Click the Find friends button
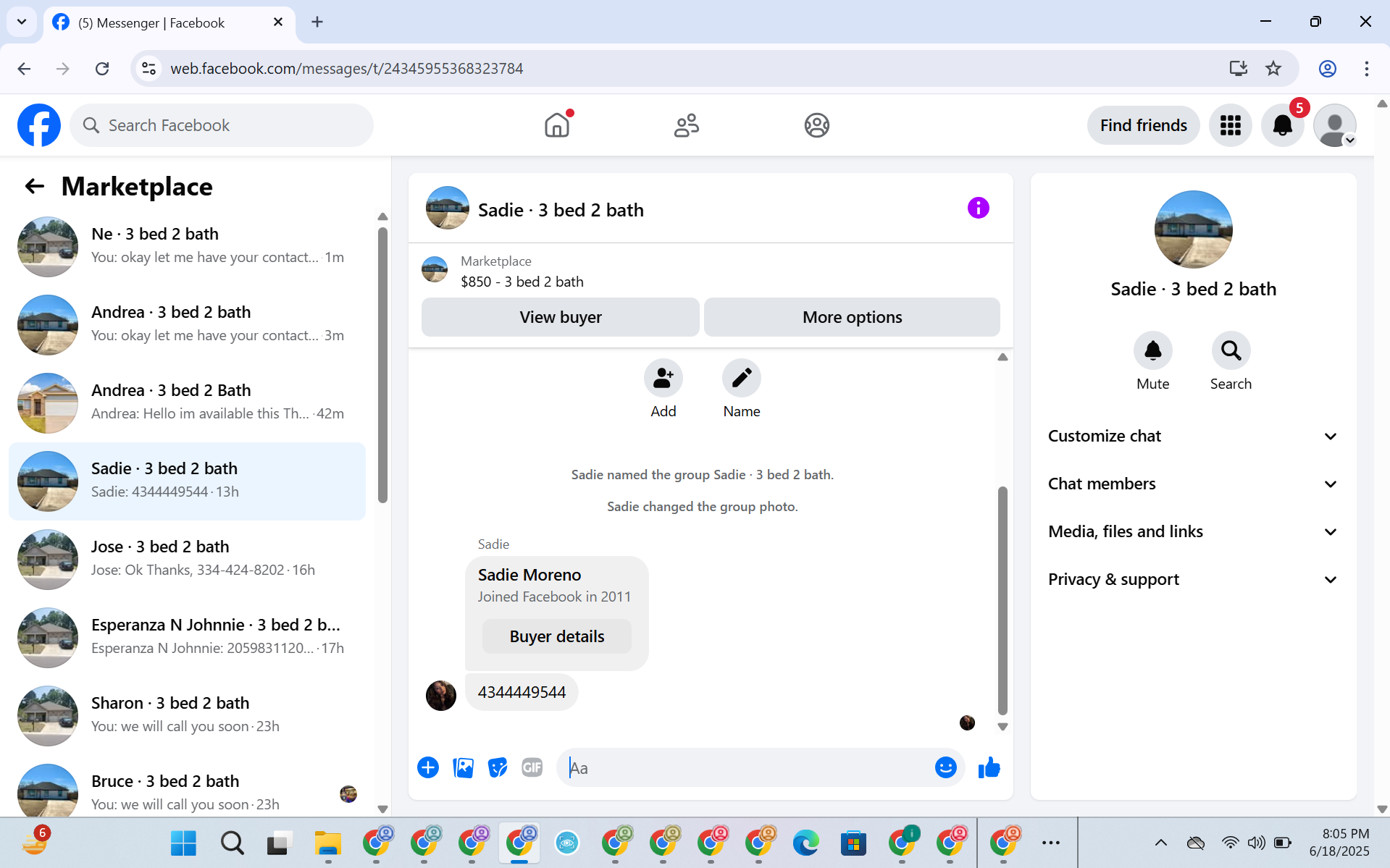The width and height of the screenshot is (1390, 868). (x=1143, y=125)
